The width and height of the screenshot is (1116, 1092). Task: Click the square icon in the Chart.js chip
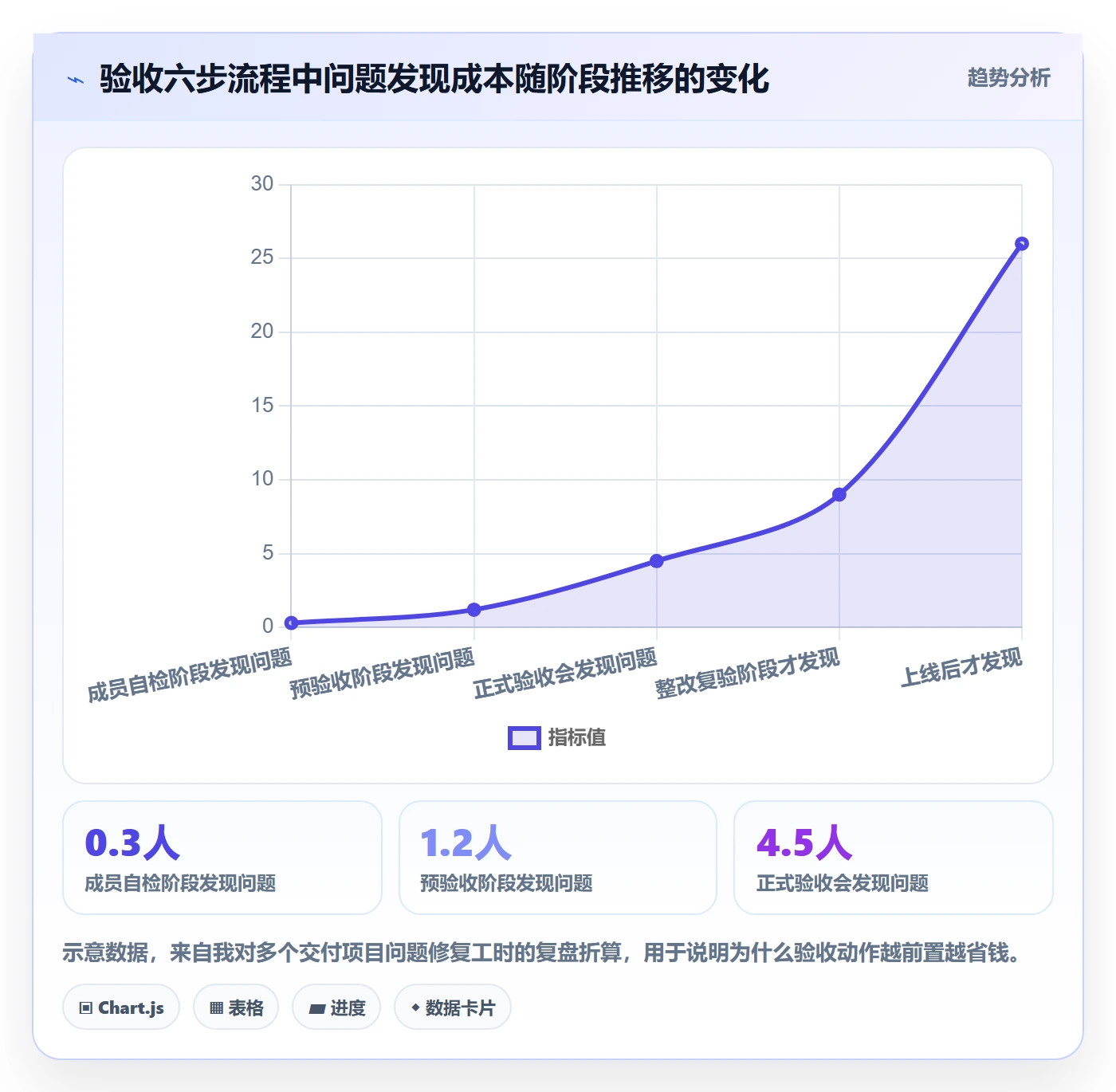pyautogui.click(x=86, y=1008)
